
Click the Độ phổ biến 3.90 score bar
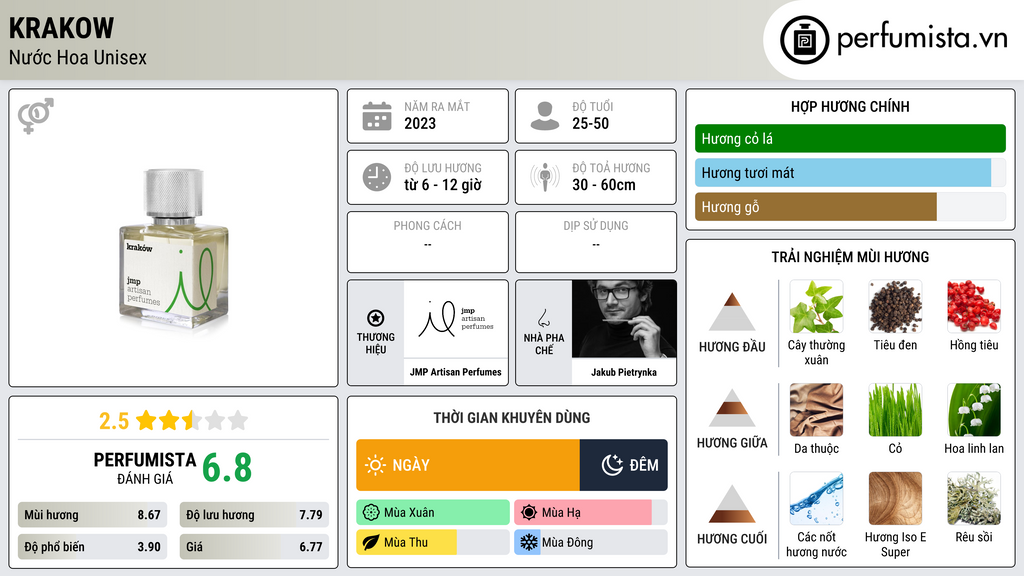(x=92, y=547)
